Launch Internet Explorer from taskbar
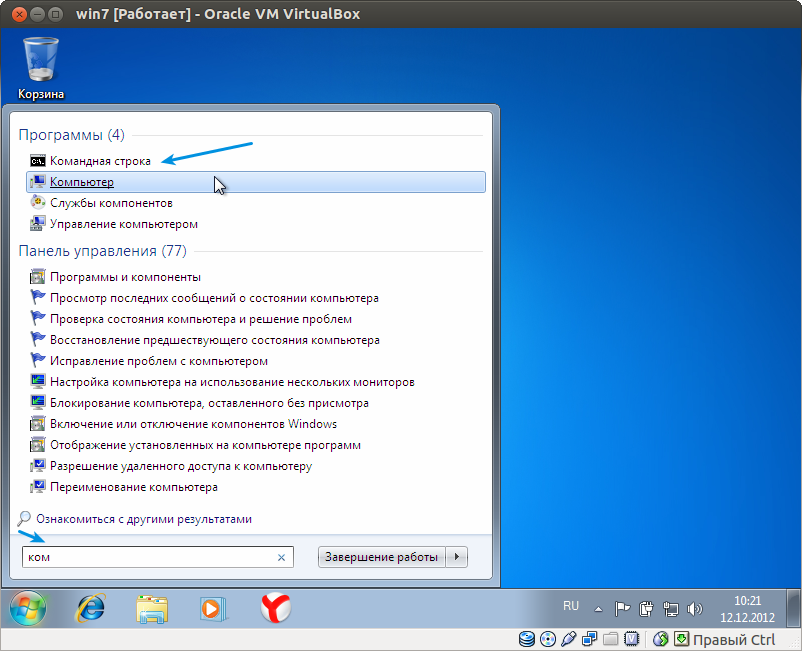 point(91,609)
